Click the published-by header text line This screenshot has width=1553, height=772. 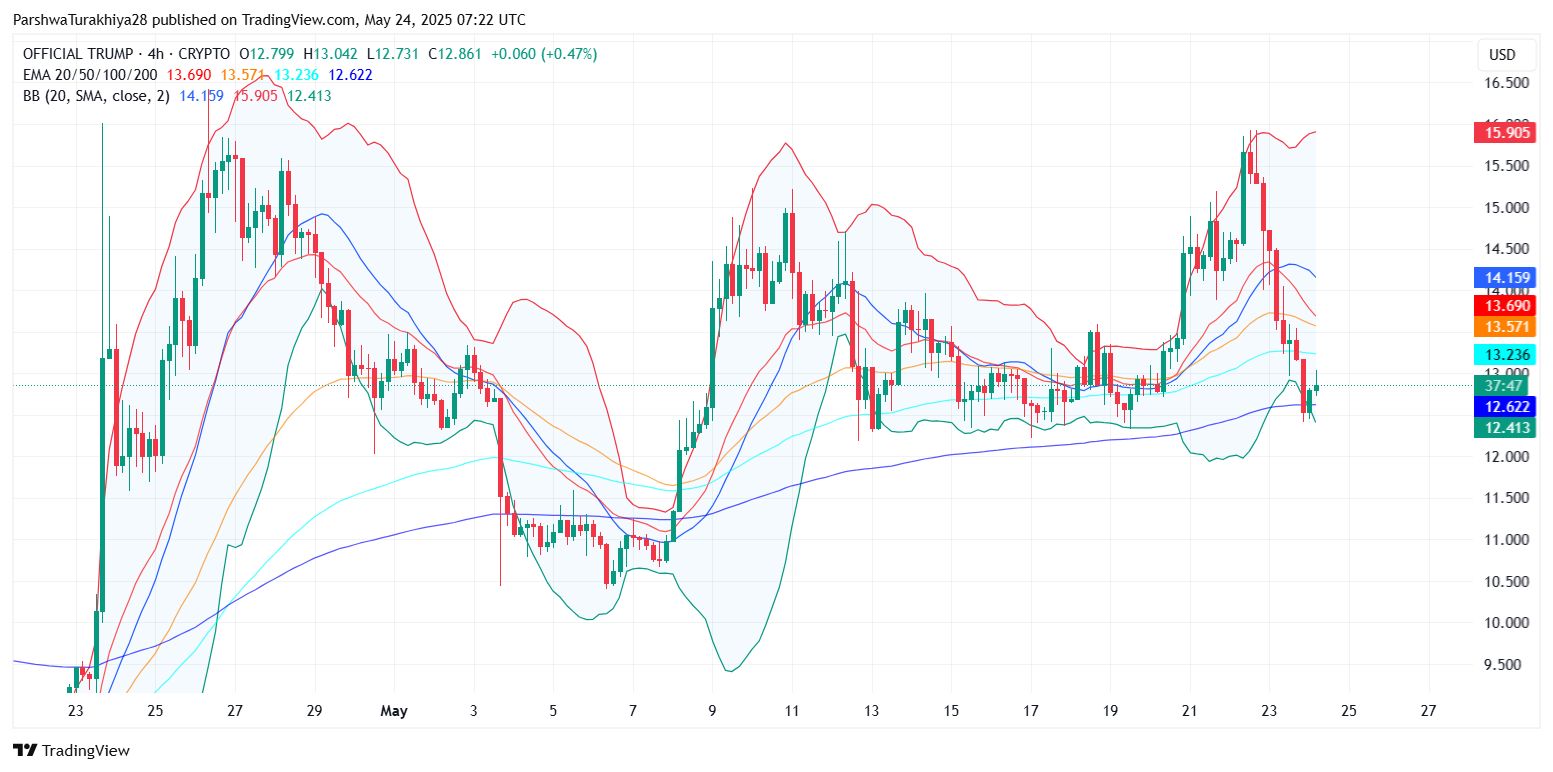[x=269, y=20]
